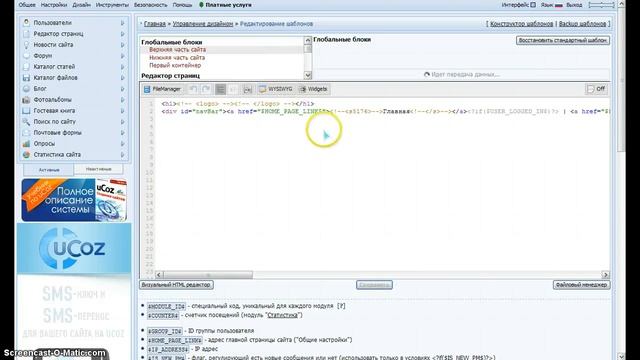Open the Дизайн menu

coord(82,5)
